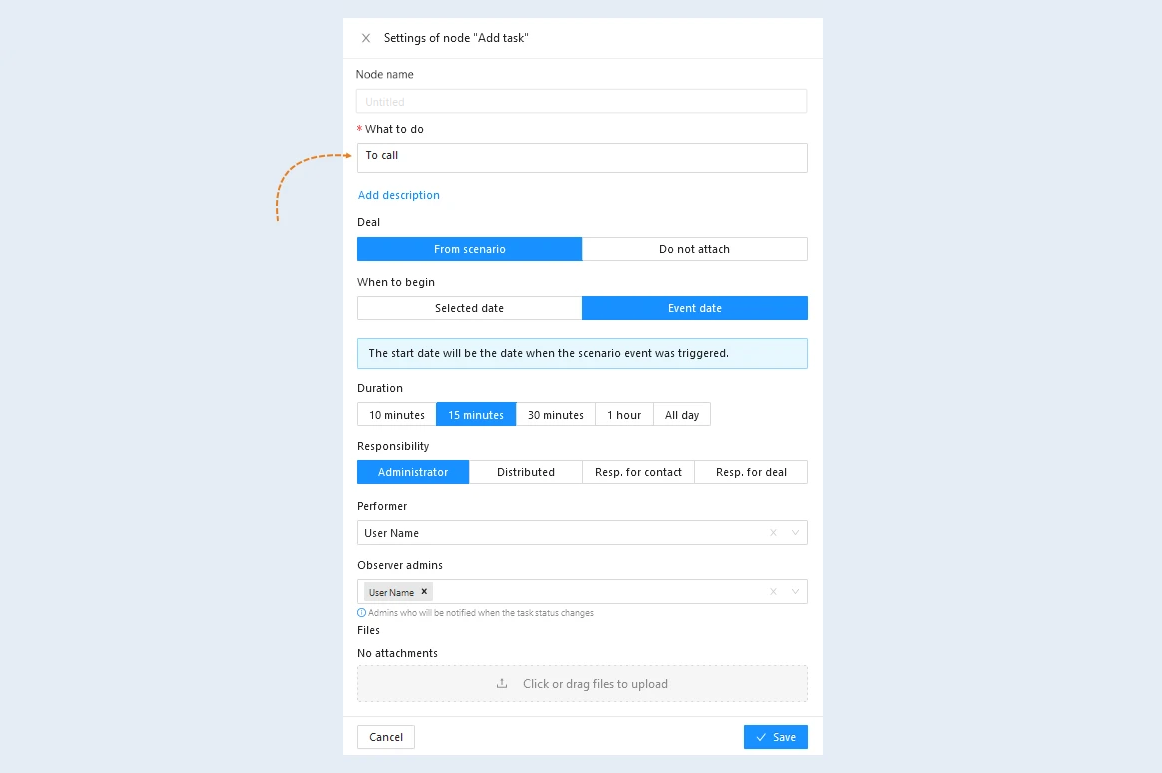Pick Resp. for deal responsibility
This screenshot has height=773, width=1162.
click(751, 472)
